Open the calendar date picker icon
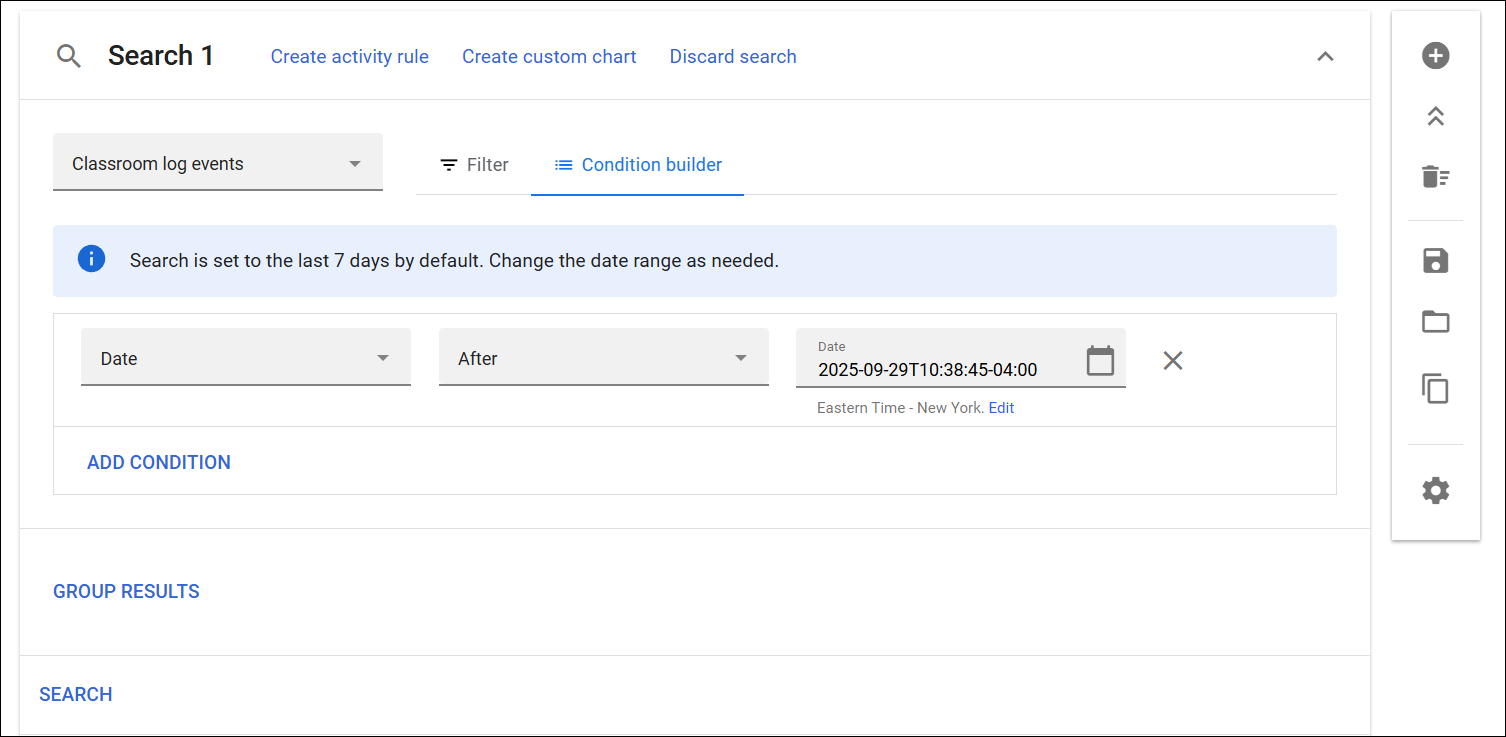1506x737 pixels. [1100, 360]
